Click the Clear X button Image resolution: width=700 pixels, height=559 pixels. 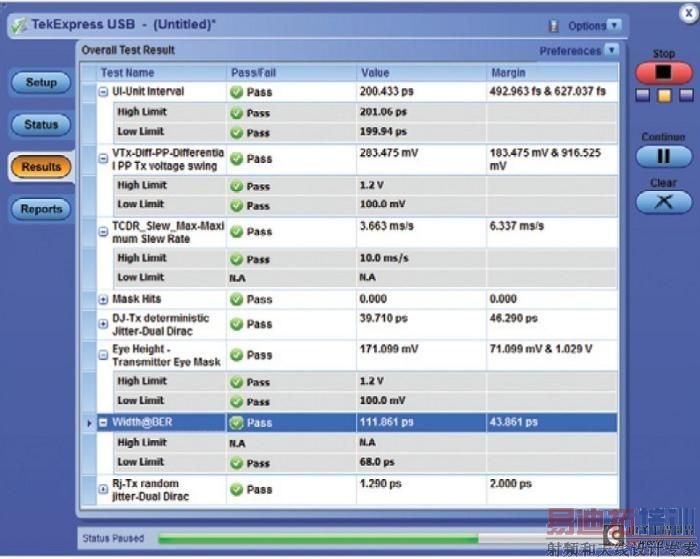pyautogui.click(x=664, y=202)
